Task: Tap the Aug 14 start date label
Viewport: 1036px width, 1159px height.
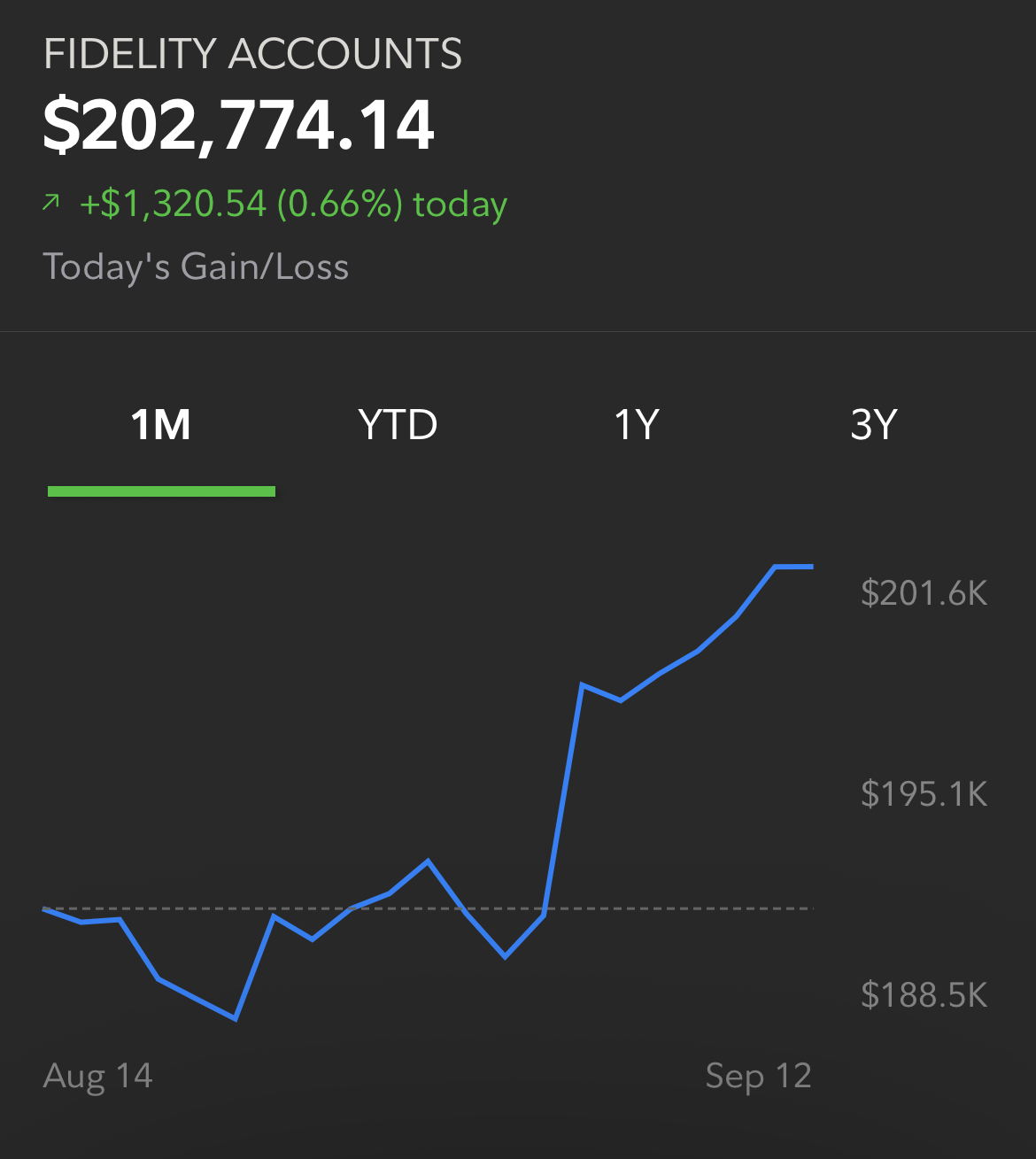Action: point(98,1076)
